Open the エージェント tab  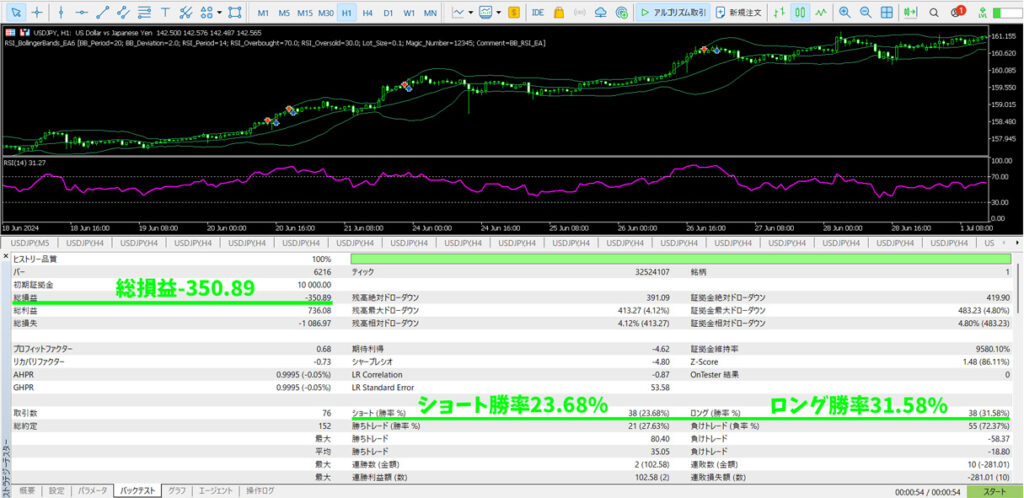click(215, 490)
